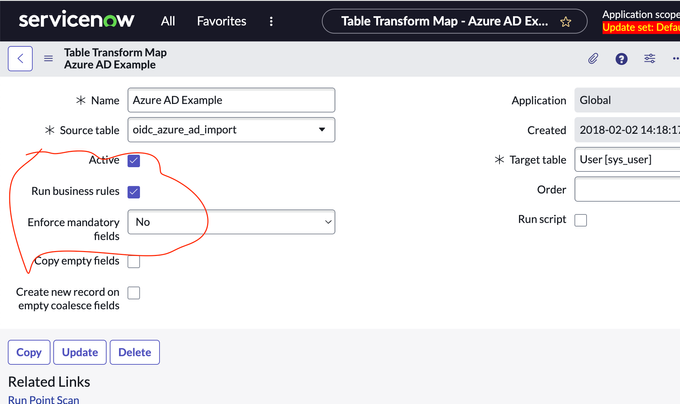Click the ServiceNow logo
The height and width of the screenshot is (404, 680).
[x=76, y=20]
